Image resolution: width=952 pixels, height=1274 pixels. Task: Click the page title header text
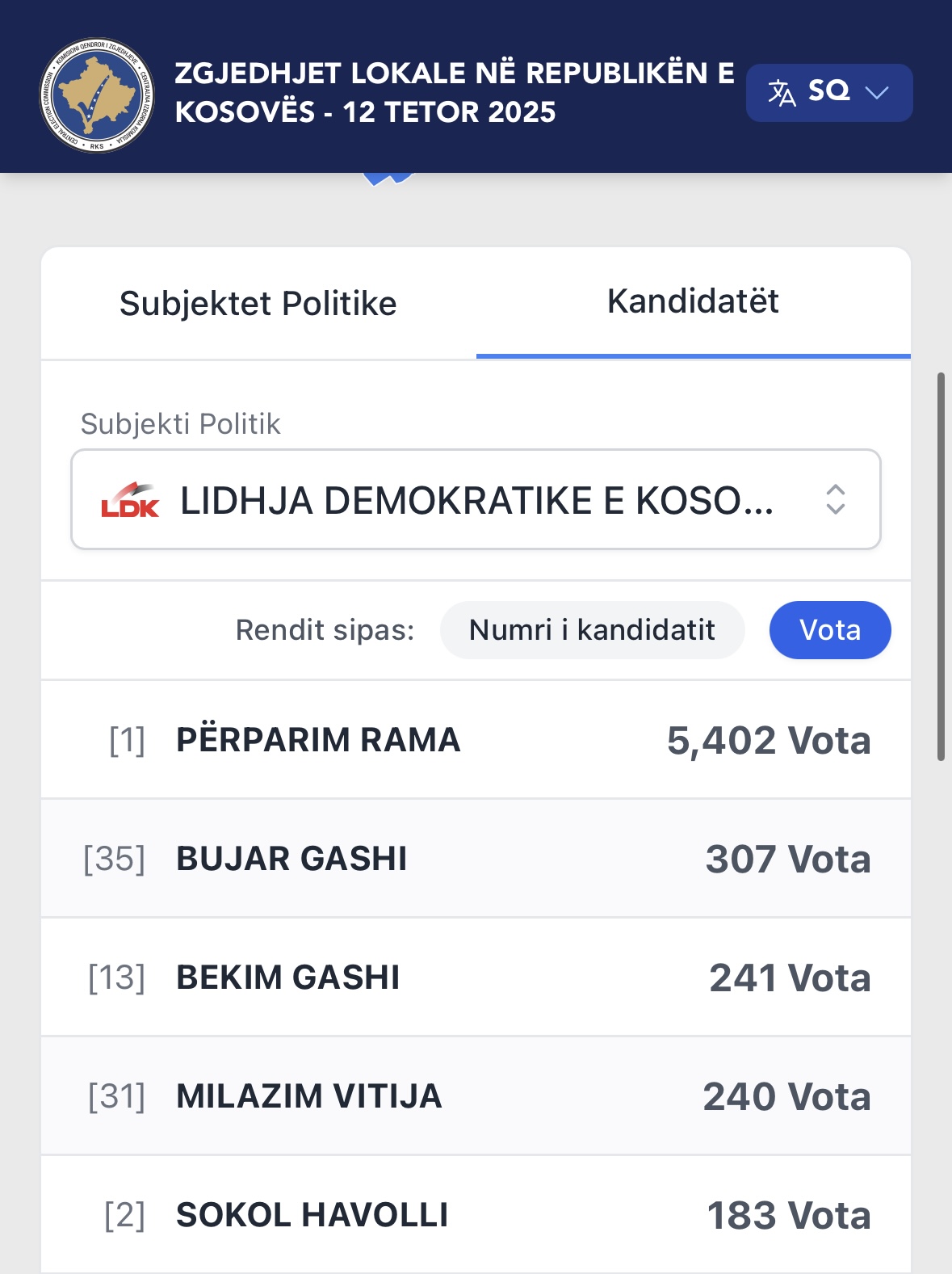coord(454,93)
